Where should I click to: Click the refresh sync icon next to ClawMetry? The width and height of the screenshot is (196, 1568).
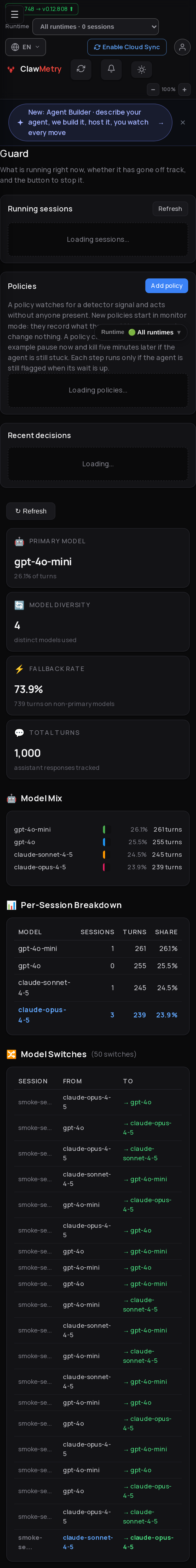[x=81, y=69]
